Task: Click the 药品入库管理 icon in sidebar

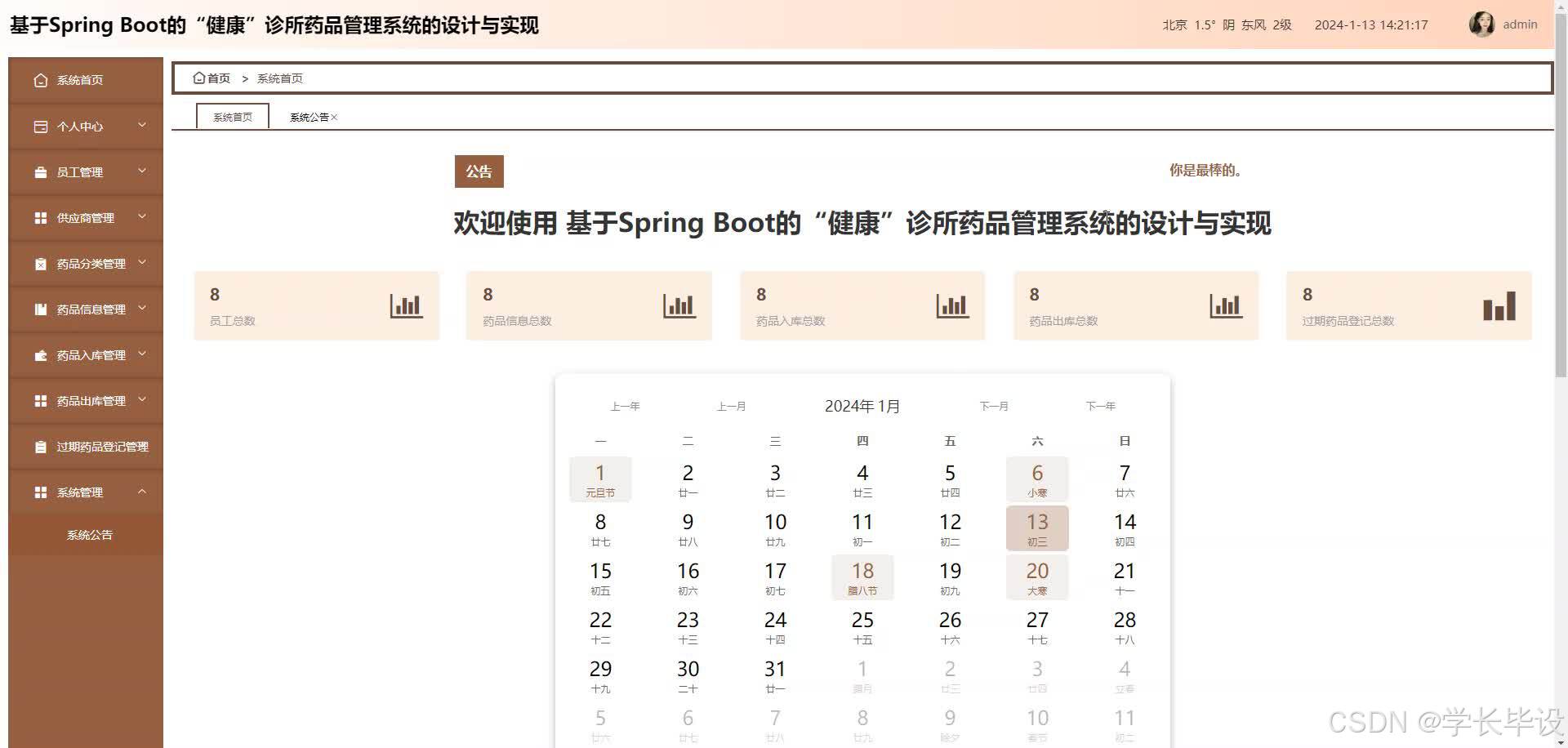Action: pyautogui.click(x=41, y=355)
